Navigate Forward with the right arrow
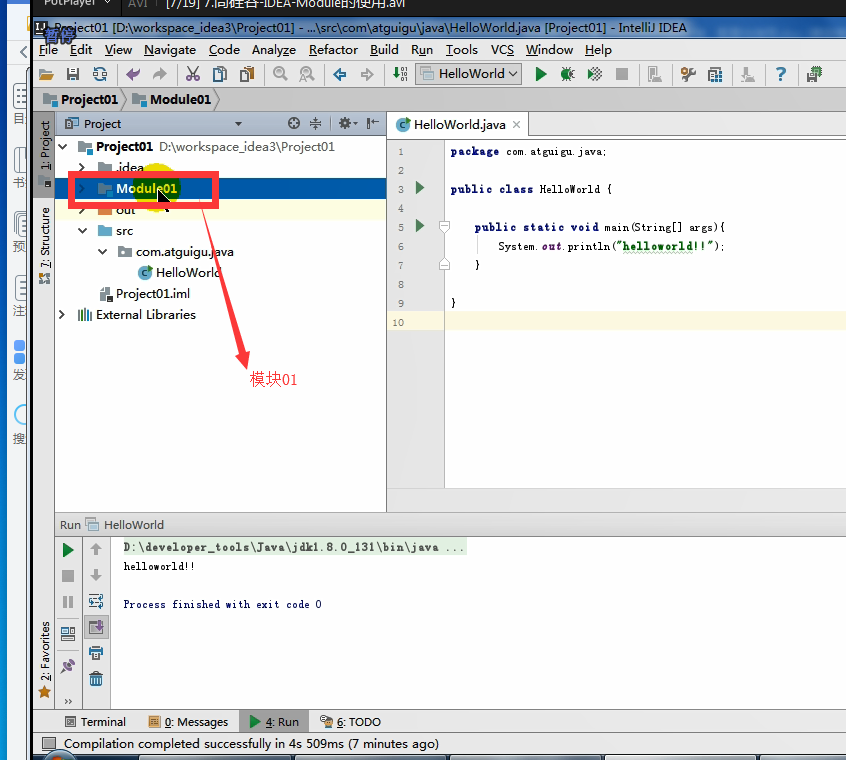846x760 pixels. click(367, 74)
